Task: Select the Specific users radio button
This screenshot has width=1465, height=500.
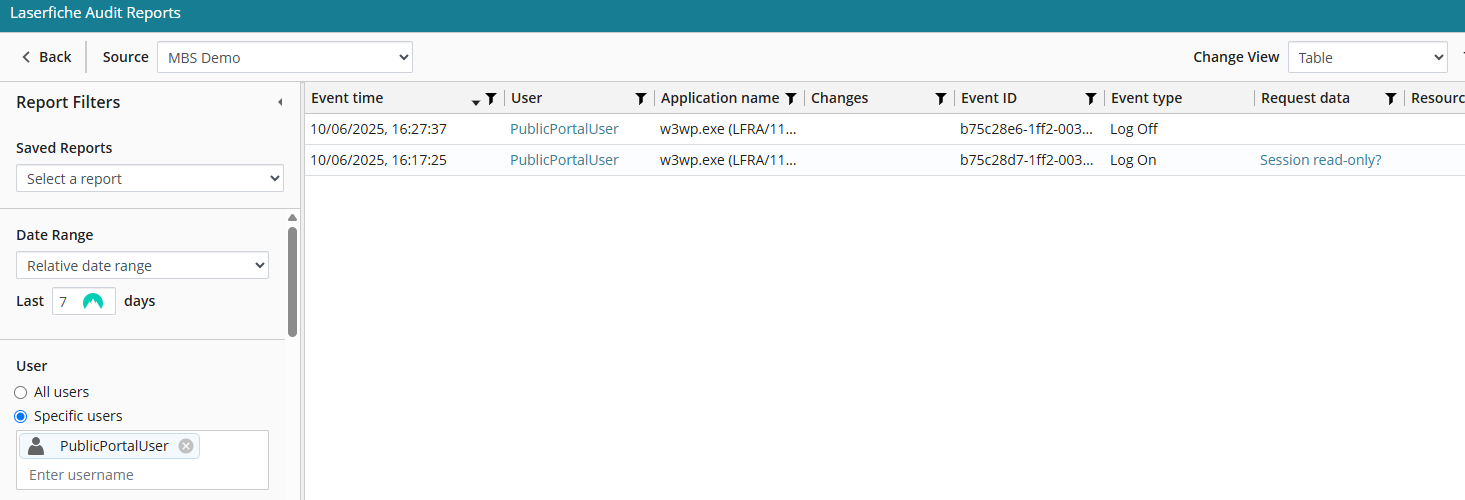Action: [20, 416]
